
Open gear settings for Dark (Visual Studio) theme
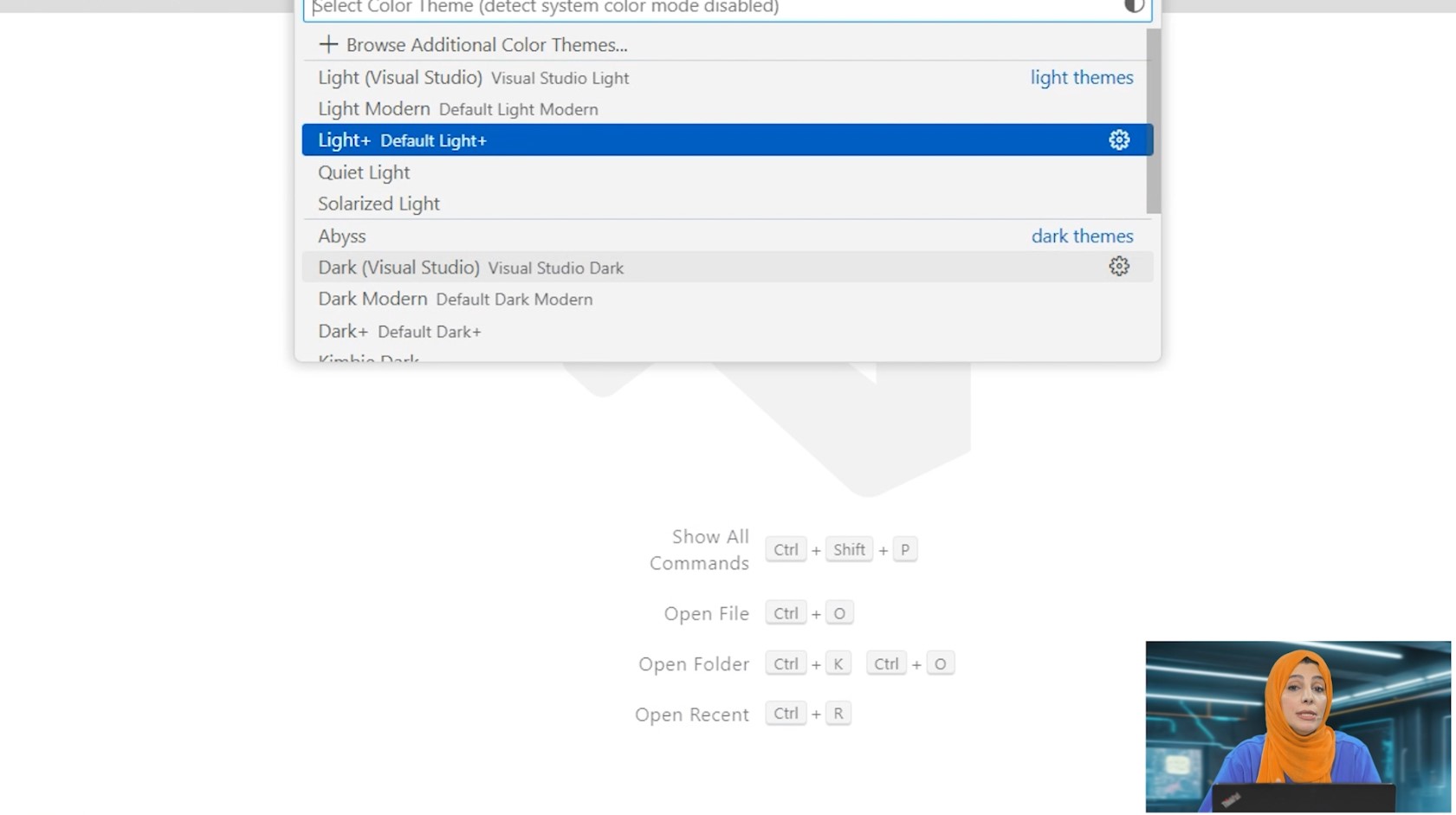pyautogui.click(x=1119, y=267)
